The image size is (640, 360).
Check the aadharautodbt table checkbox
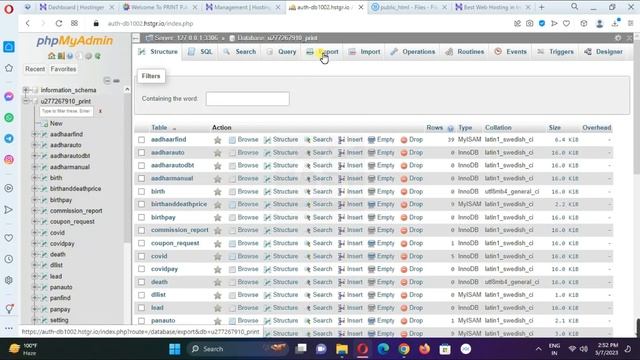point(141,166)
